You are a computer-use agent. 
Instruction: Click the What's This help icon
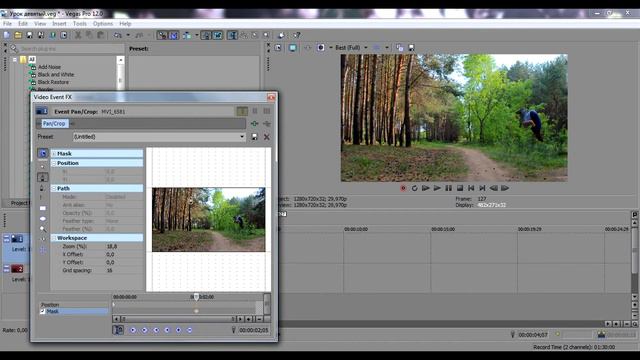[297, 36]
